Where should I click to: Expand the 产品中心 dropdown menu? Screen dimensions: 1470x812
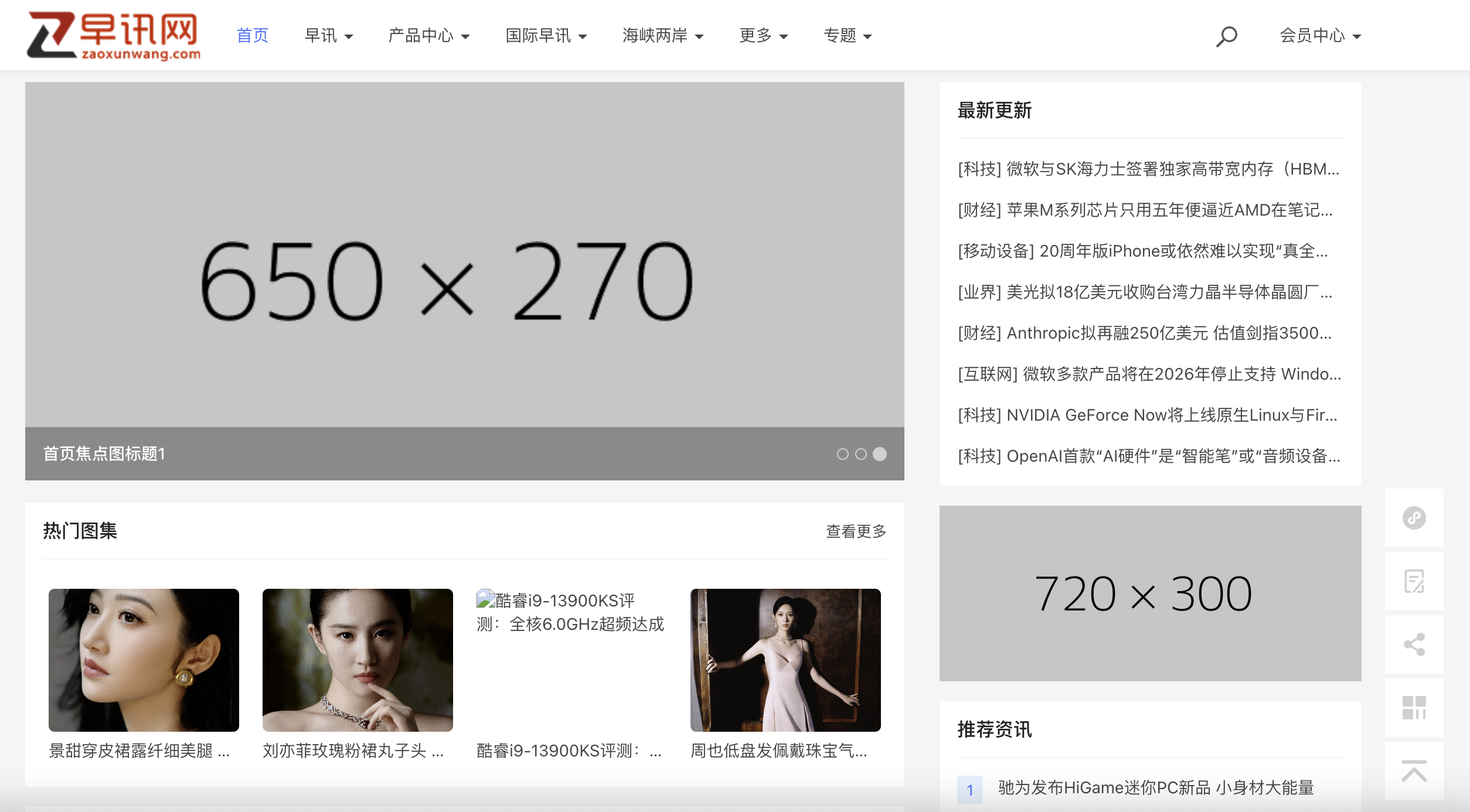tap(428, 36)
